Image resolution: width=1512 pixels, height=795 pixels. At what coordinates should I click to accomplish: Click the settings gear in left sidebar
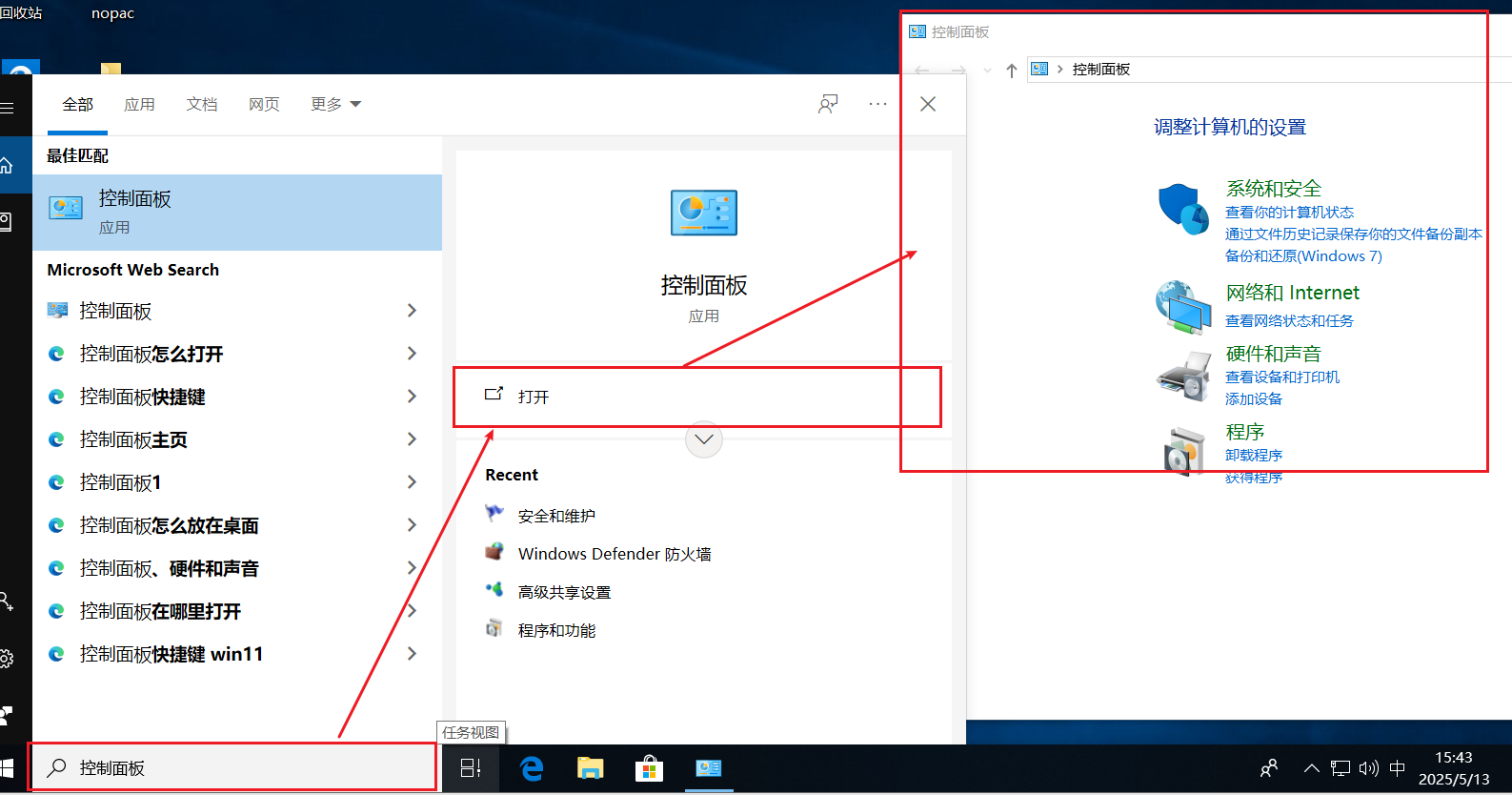(6, 658)
